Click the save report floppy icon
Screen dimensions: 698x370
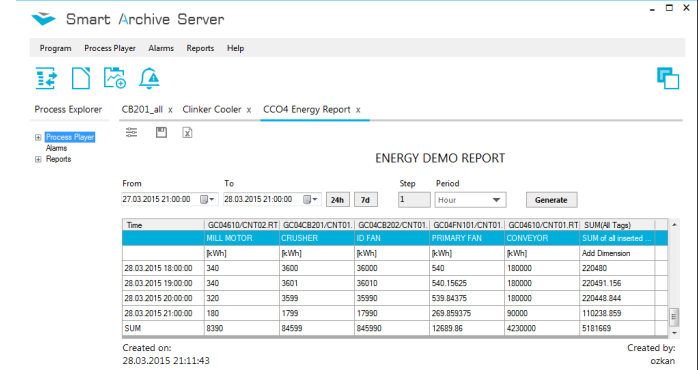(161, 132)
